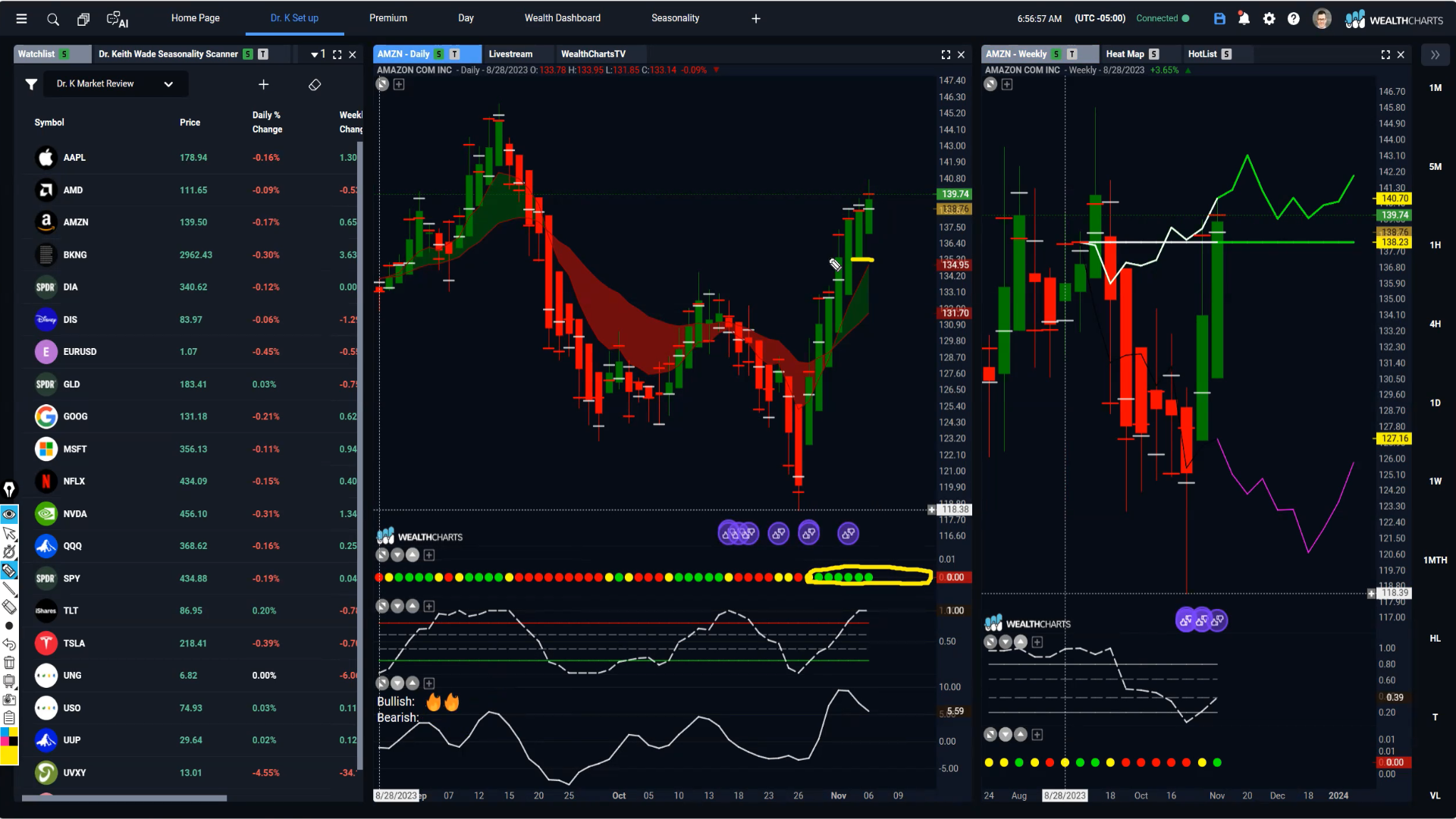
Task: Take a screenshot with the camera icon
Action: pyautogui.click(x=9, y=699)
